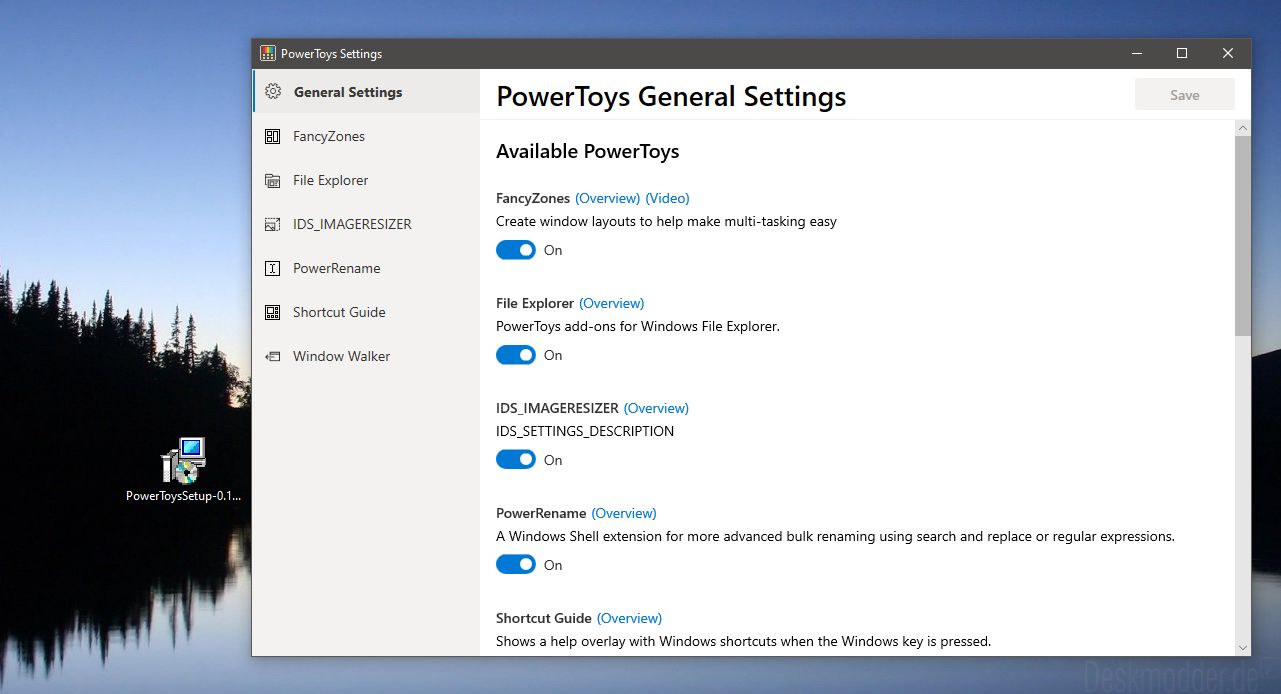Click the Window Walker sidebar icon
Screen dimensions: 1281x694
[272, 356]
